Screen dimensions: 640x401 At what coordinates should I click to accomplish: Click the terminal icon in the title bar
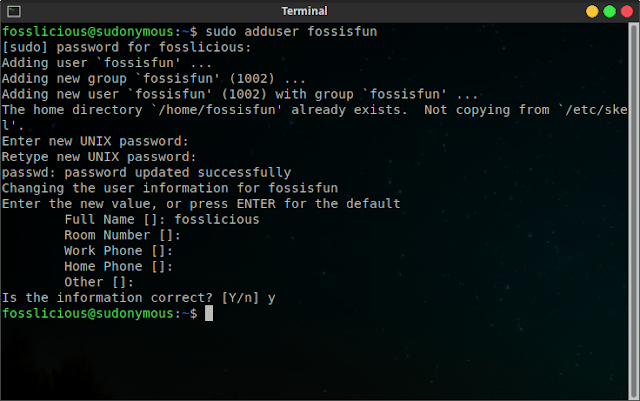[x=14, y=11]
